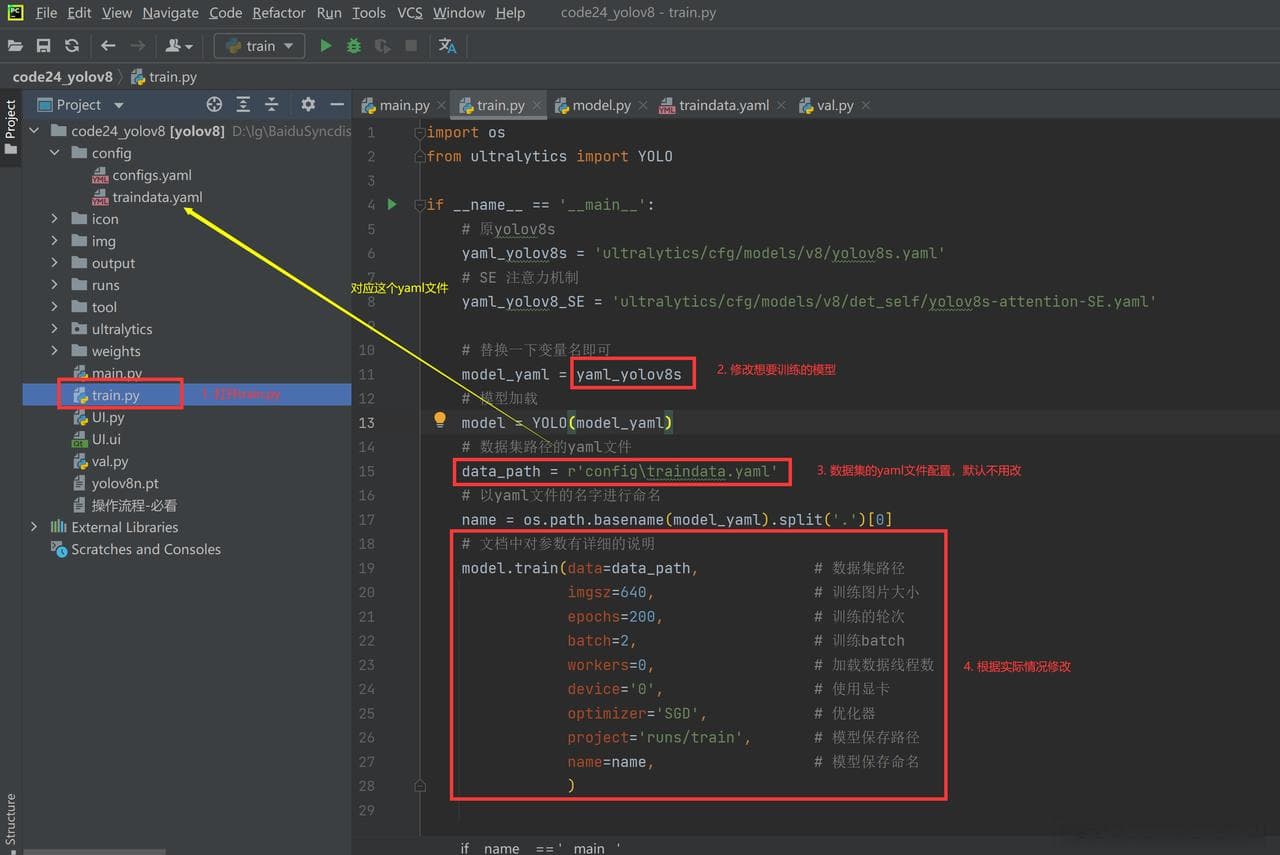Viewport: 1280px width, 855px height.
Task: Select Scratches and Consoles
Action: click(146, 549)
